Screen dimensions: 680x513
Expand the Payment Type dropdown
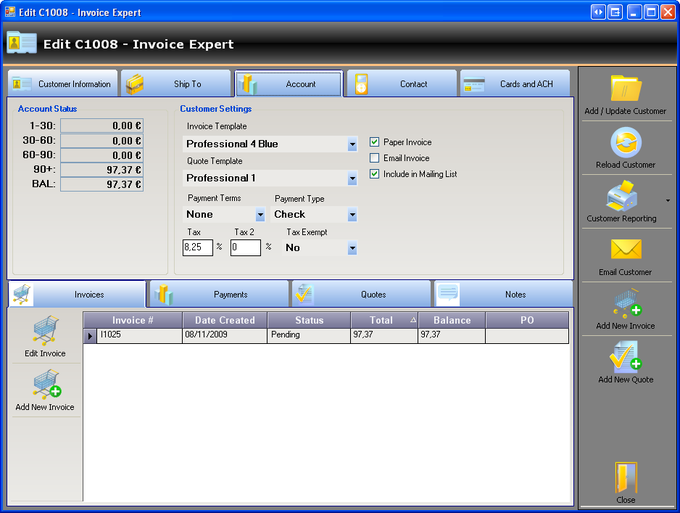352,214
